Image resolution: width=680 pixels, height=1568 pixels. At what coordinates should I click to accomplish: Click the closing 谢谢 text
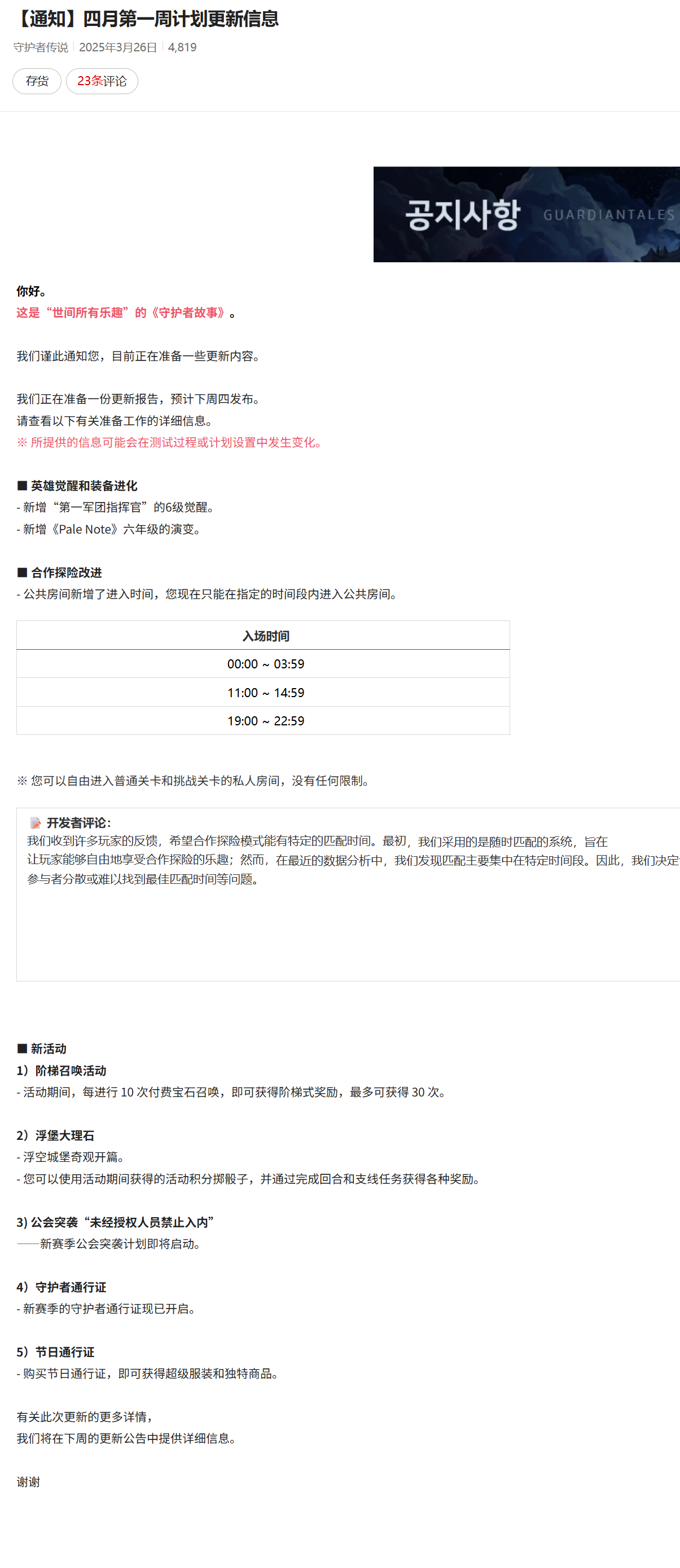point(28,1482)
